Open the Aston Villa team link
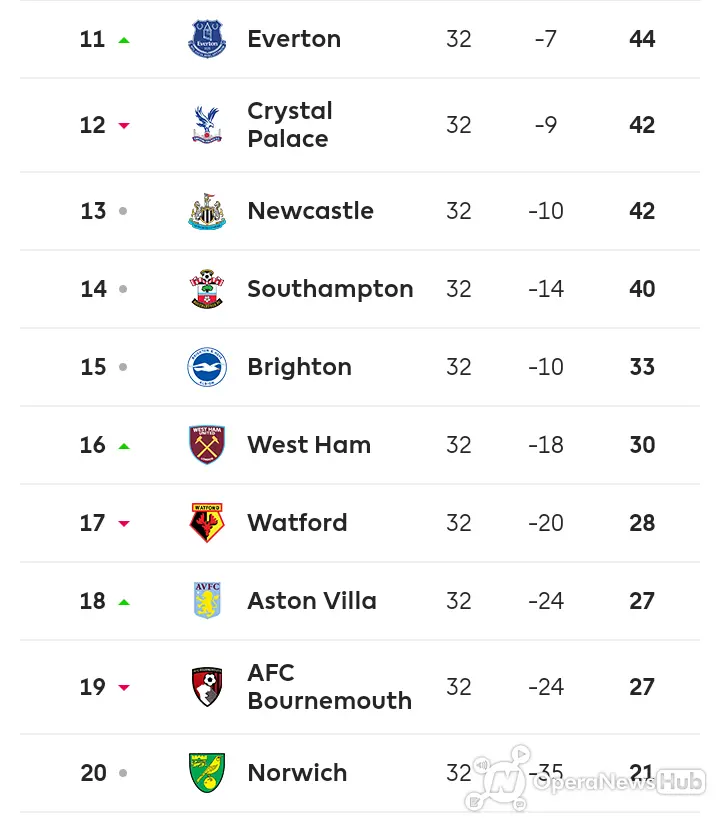Viewport: 720px width, 823px height. (312, 600)
